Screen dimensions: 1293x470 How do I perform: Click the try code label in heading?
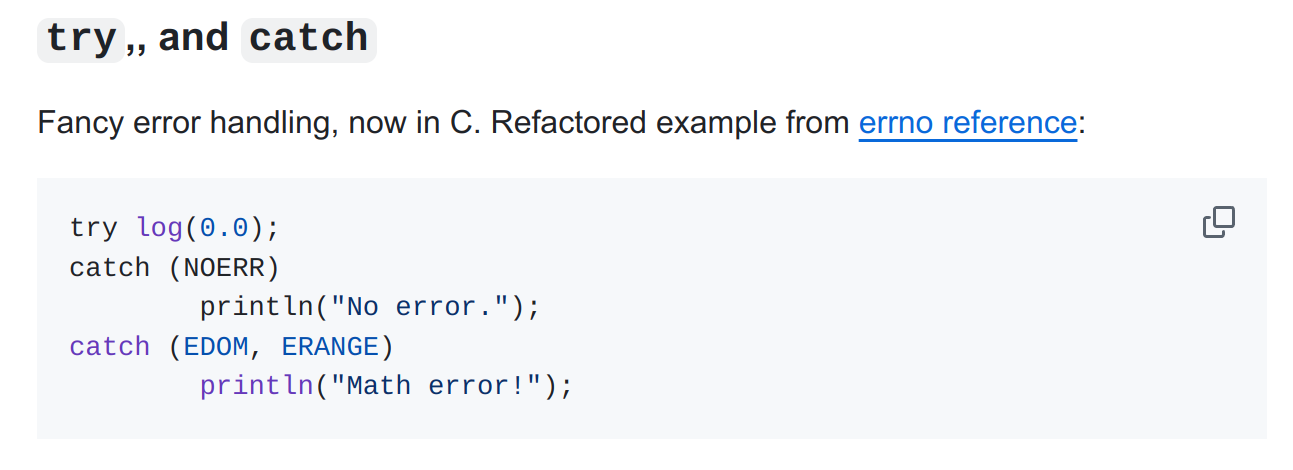(x=81, y=39)
